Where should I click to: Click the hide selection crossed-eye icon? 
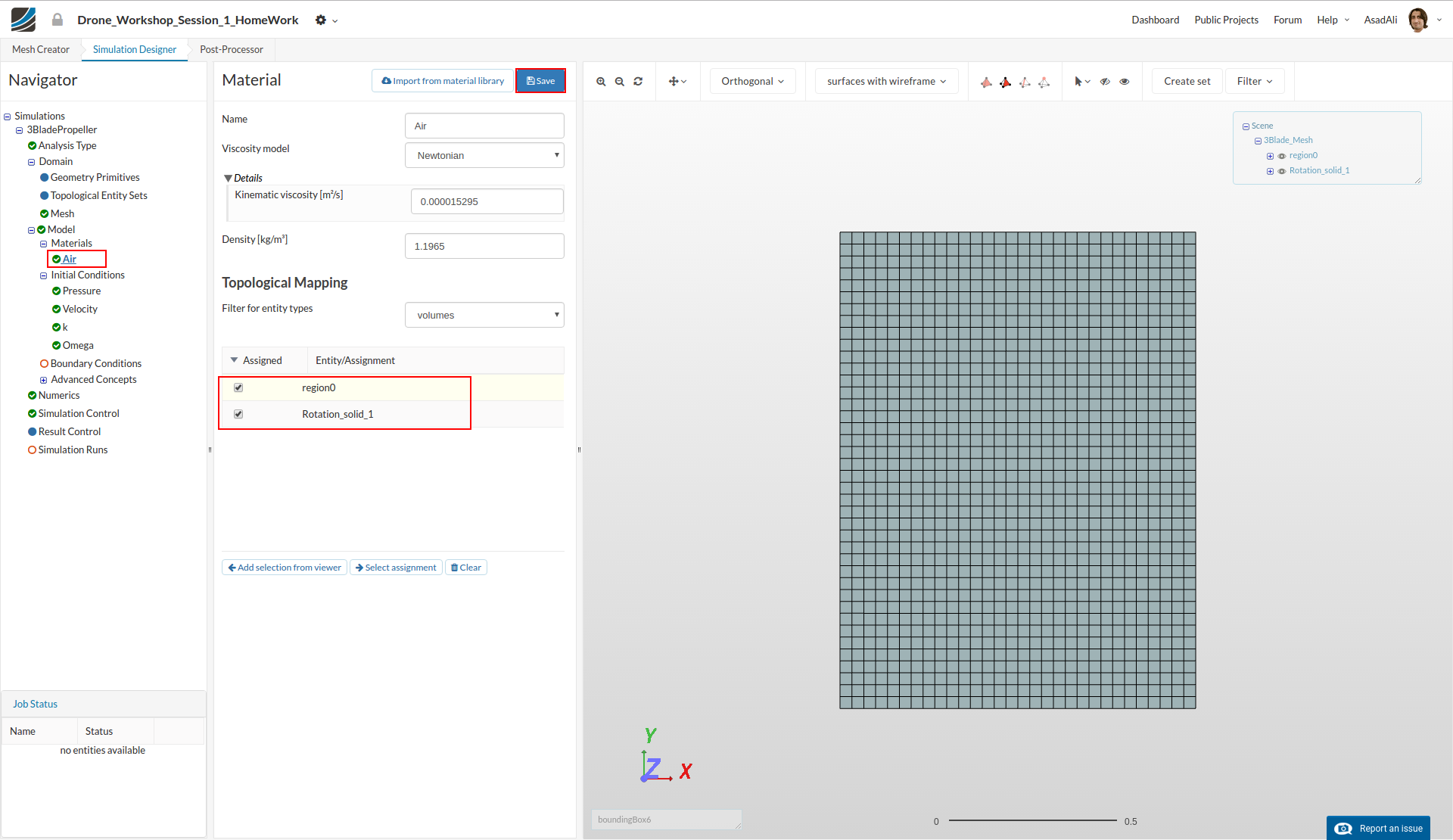1105,82
